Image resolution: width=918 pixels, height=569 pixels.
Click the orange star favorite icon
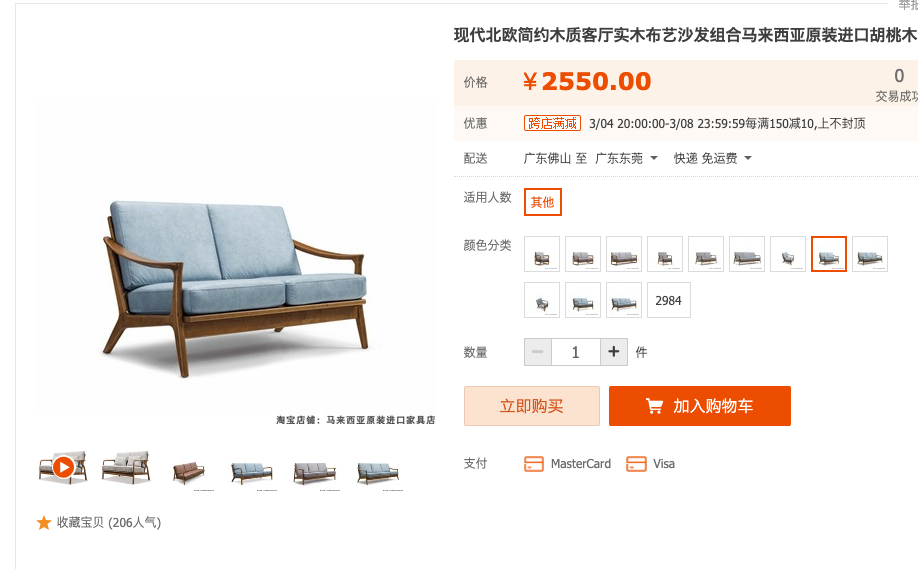(x=44, y=522)
